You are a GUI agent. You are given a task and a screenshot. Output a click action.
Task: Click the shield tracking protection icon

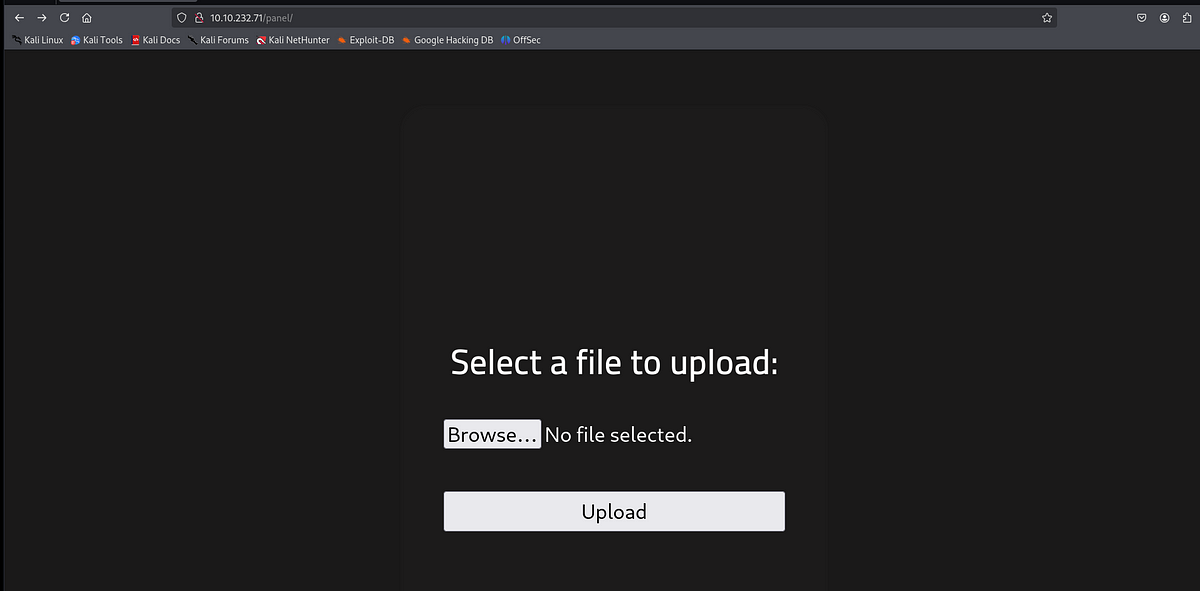point(182,18)
